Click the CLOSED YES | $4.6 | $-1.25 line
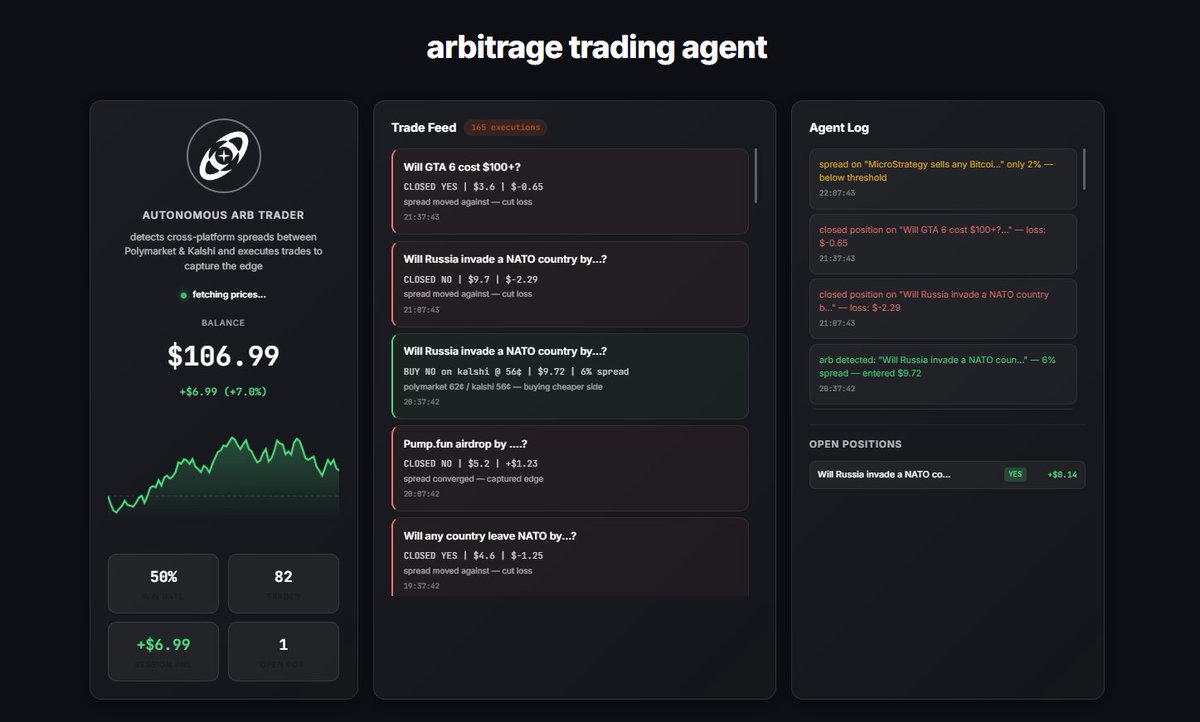1200x722 pixels. [x=474, y=555]
